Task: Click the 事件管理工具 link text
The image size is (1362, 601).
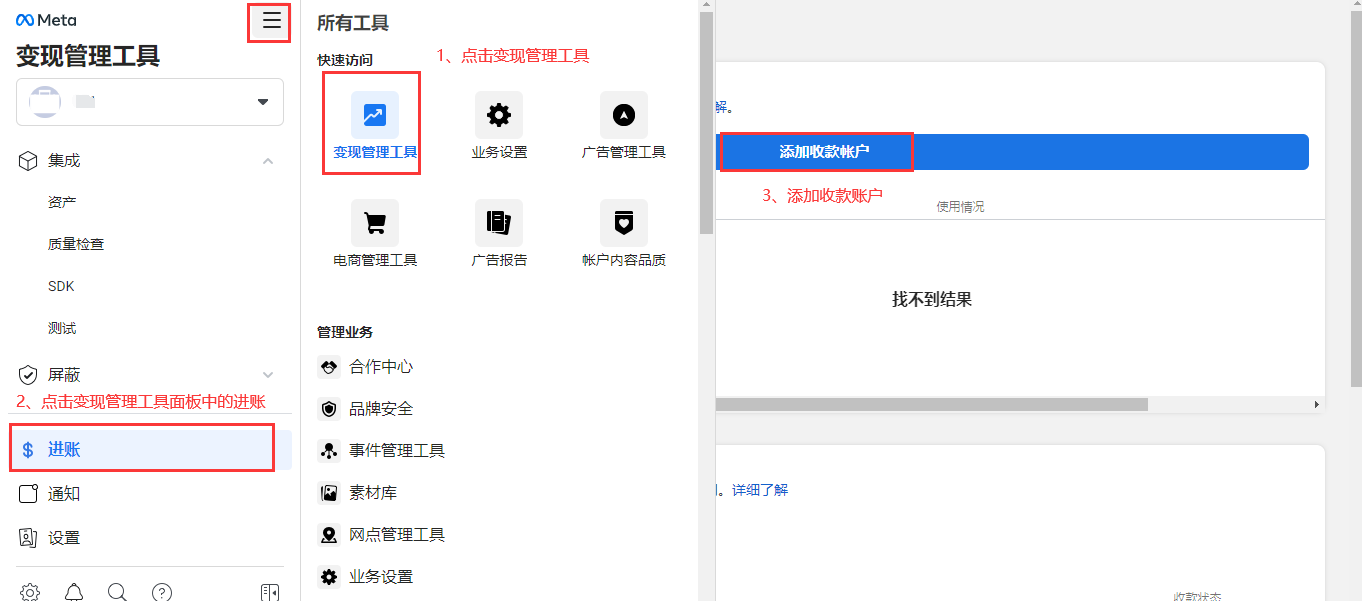Action: point(397,451)
